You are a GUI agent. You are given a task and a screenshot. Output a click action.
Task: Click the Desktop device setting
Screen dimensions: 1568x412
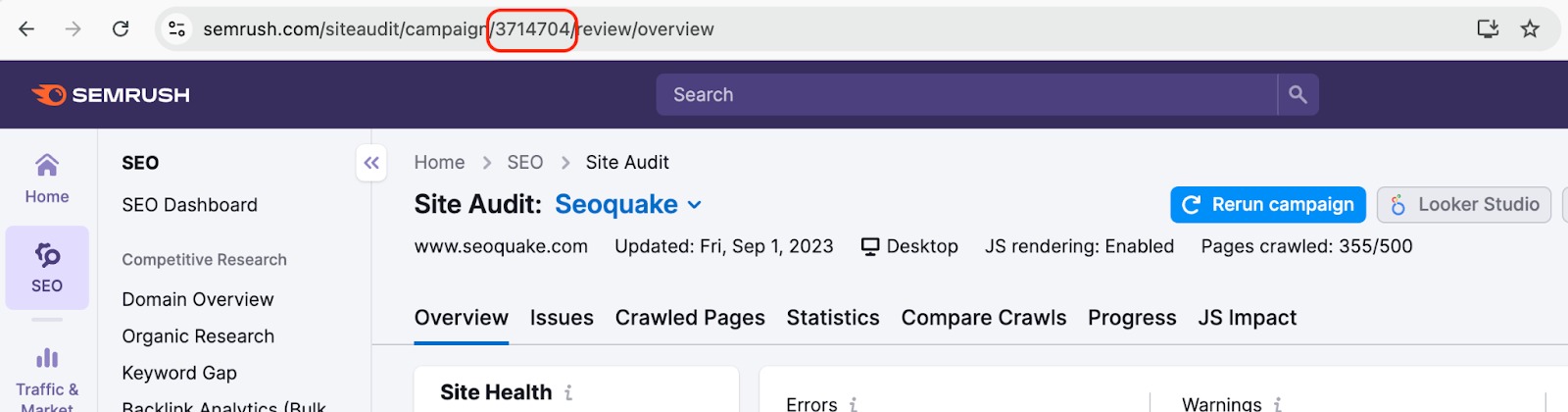[909, 246]
